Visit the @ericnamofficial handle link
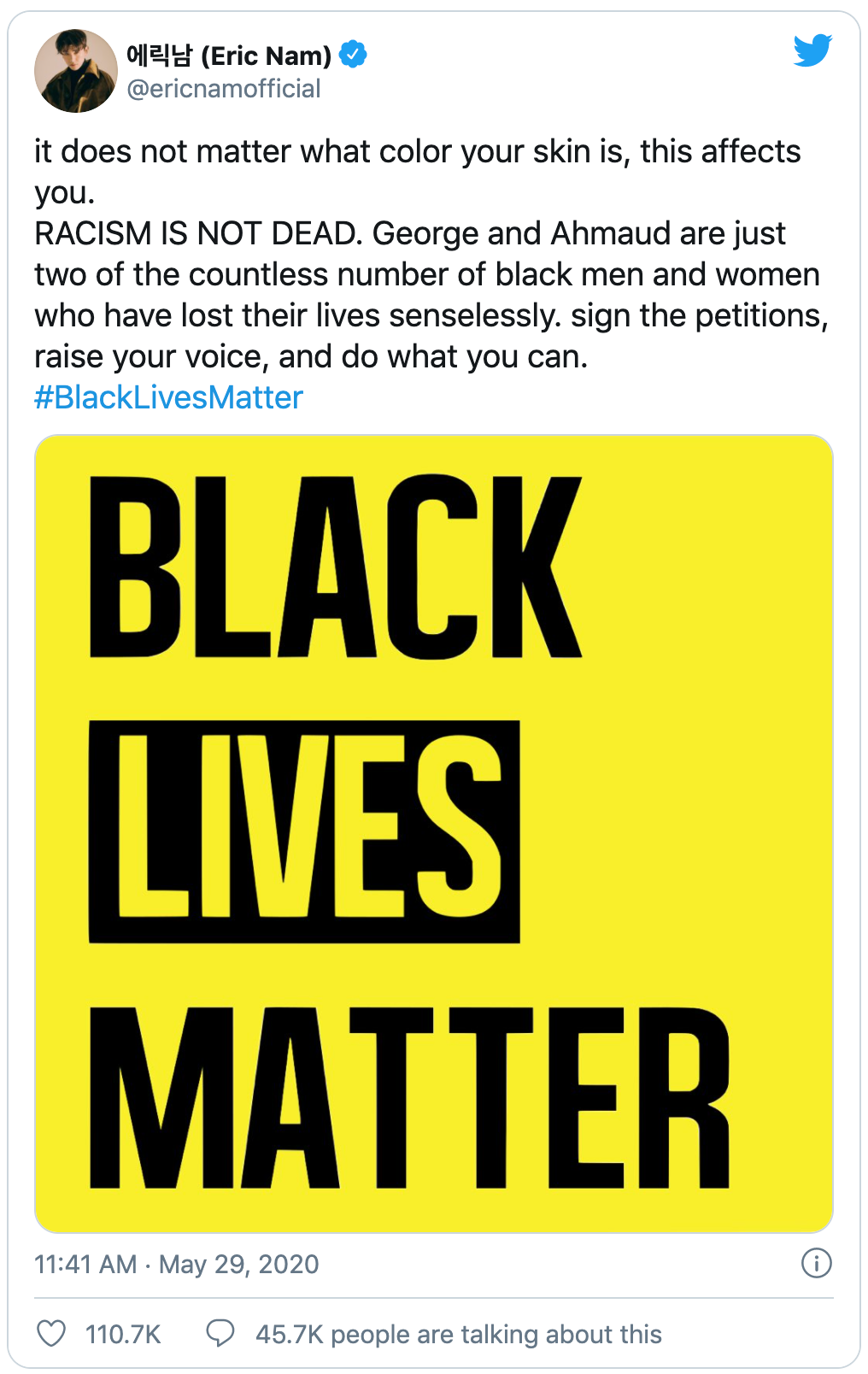 224,89
